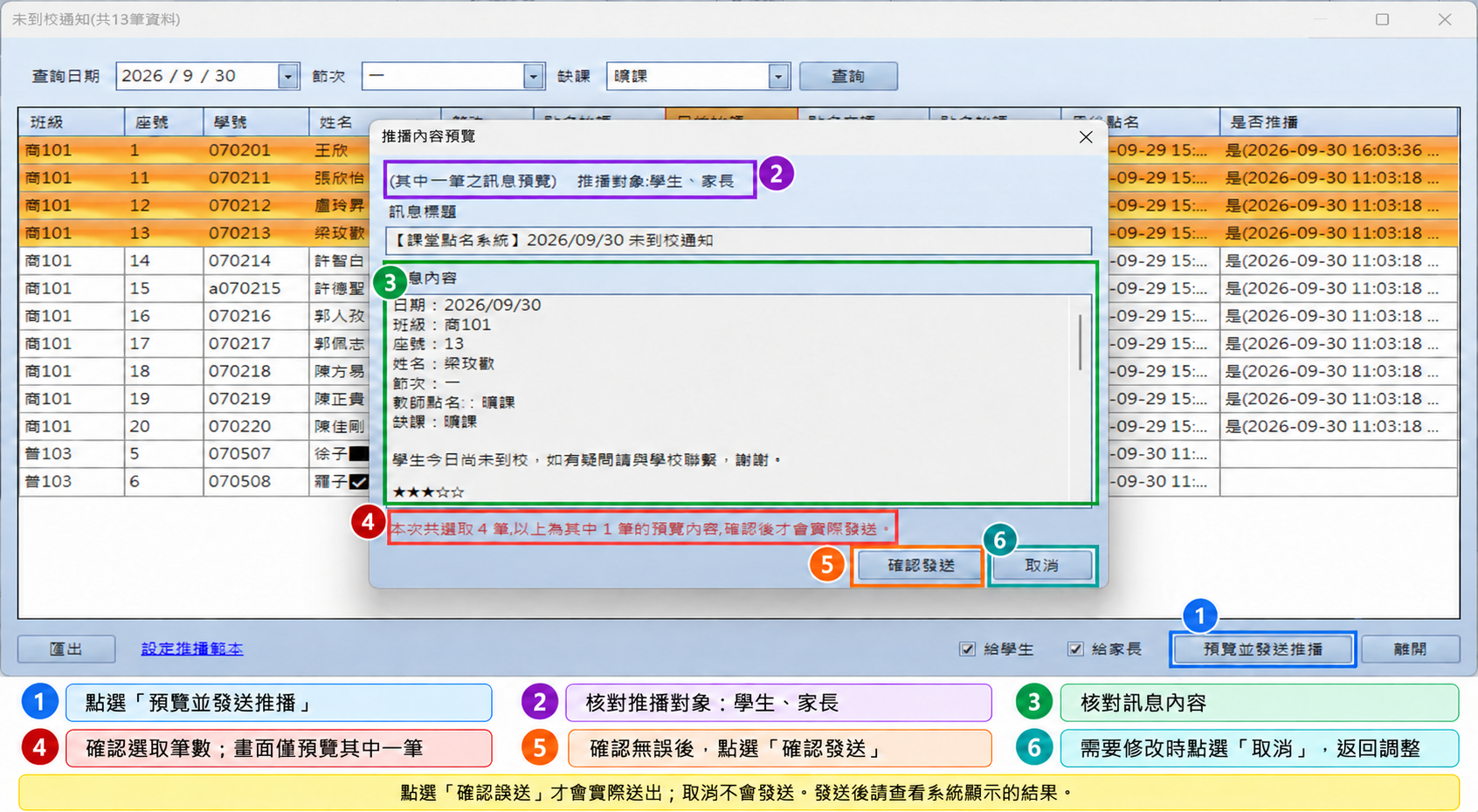Click push status cell 是(2026-09-30 16:03:36
The height and width of the screenshot is (812, 1478).
click(x=1339, y=150)
